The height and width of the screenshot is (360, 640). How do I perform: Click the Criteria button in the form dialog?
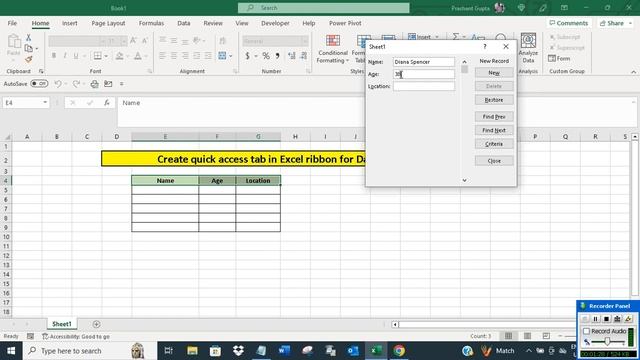[494, 144]
